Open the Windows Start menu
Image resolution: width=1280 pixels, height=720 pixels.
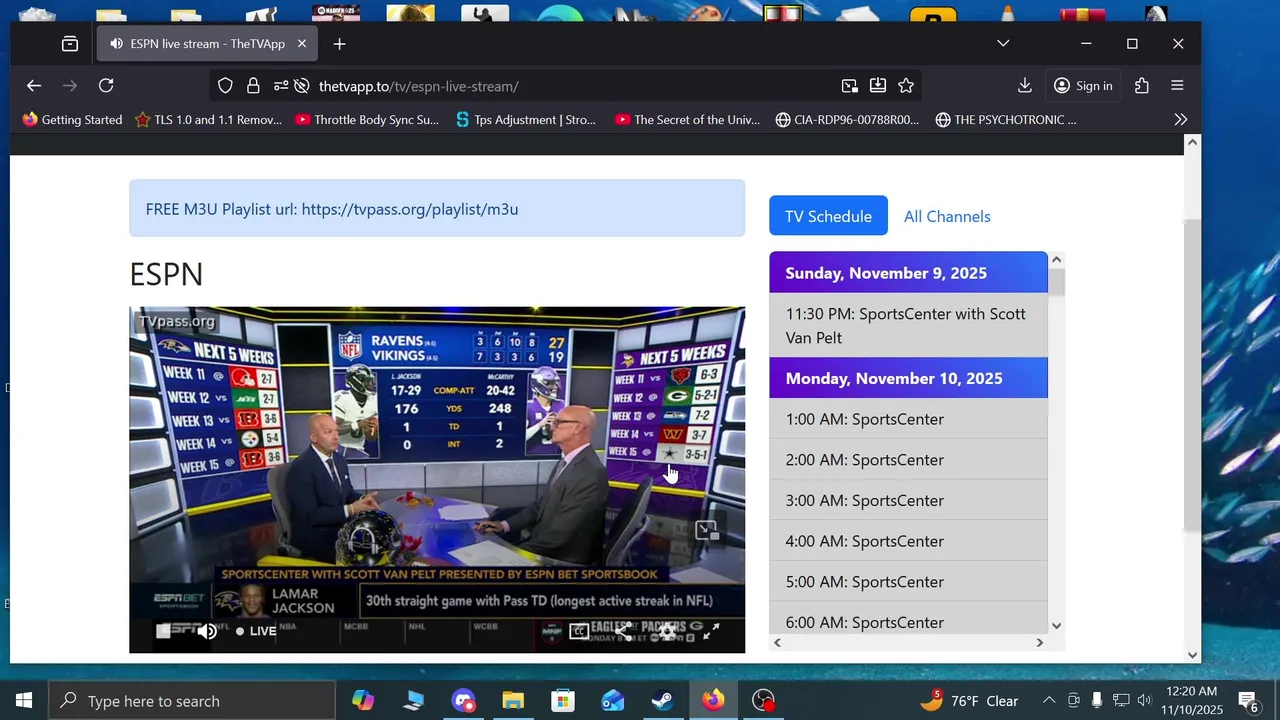tap(24, 701)
